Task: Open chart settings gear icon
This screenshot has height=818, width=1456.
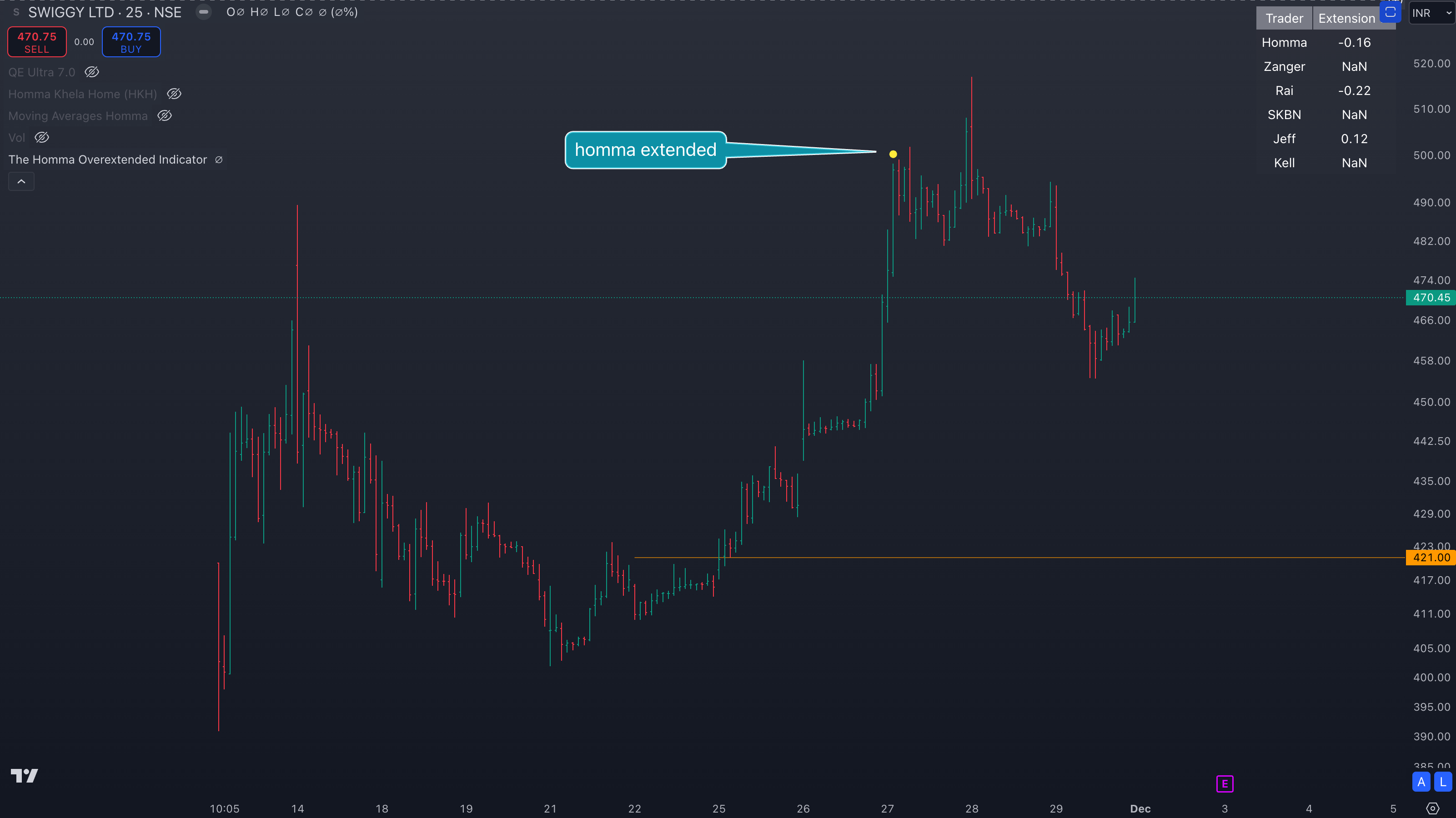Action: (x=1432, y=808)
